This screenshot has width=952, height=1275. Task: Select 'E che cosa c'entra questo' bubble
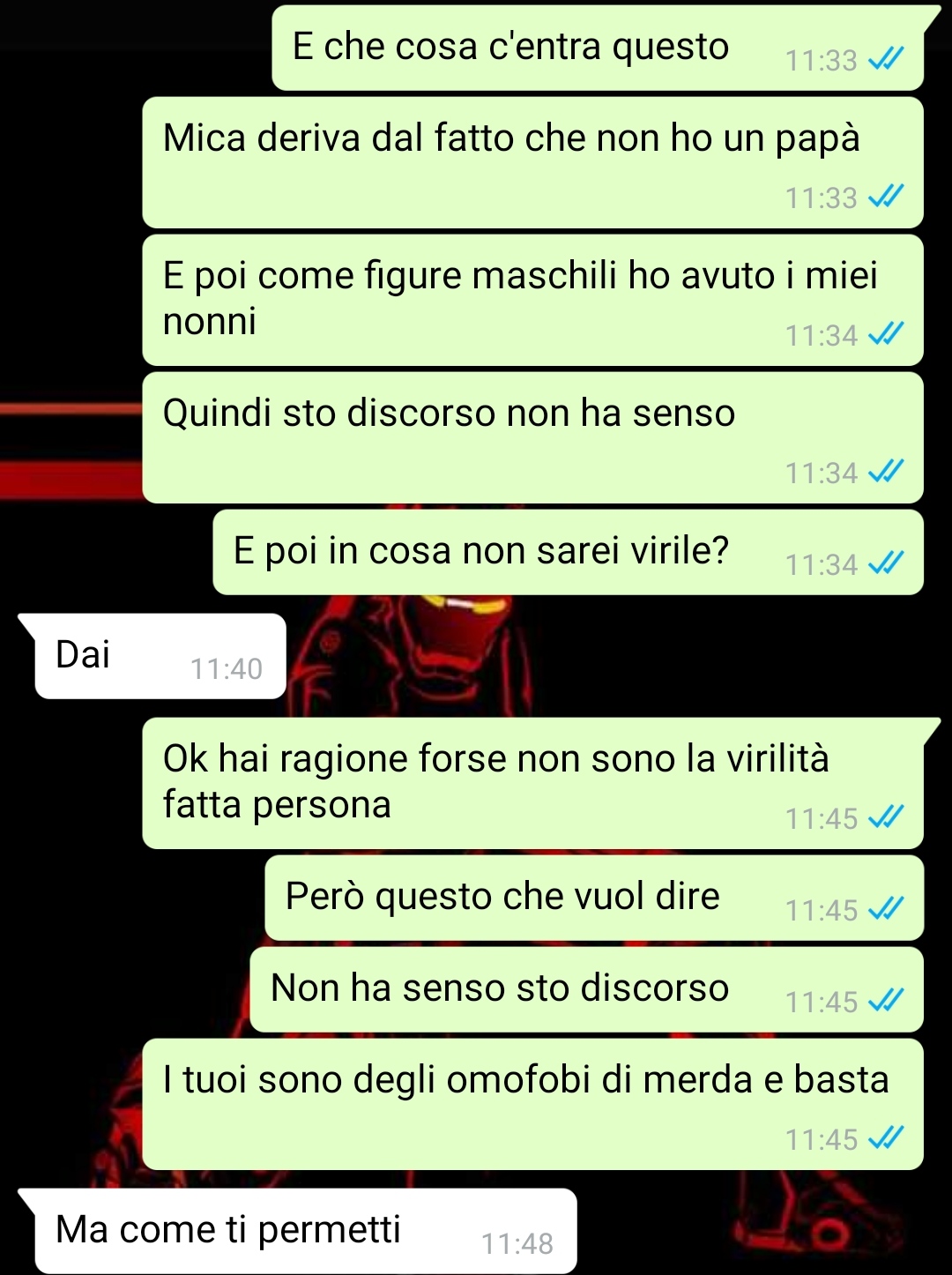(598, 48)
